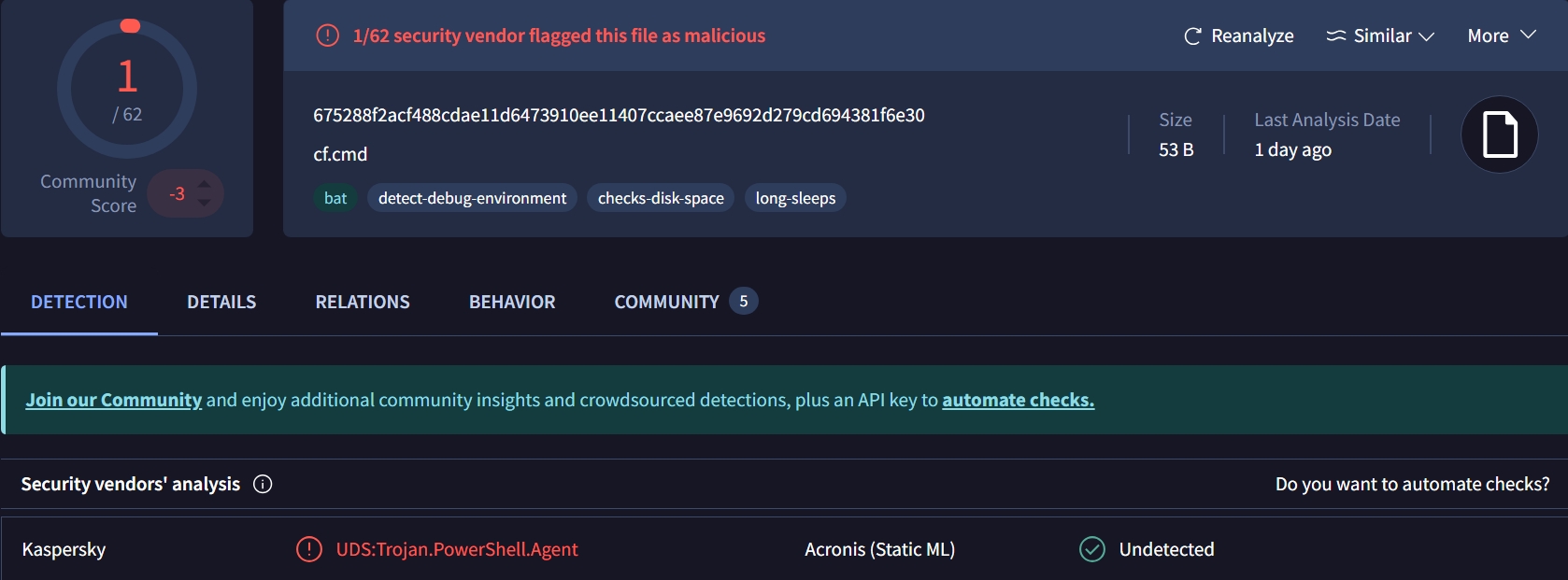The image size is (1568, 580).
Task: Click the long-sleeps tag chip
Action: [795, 198]
